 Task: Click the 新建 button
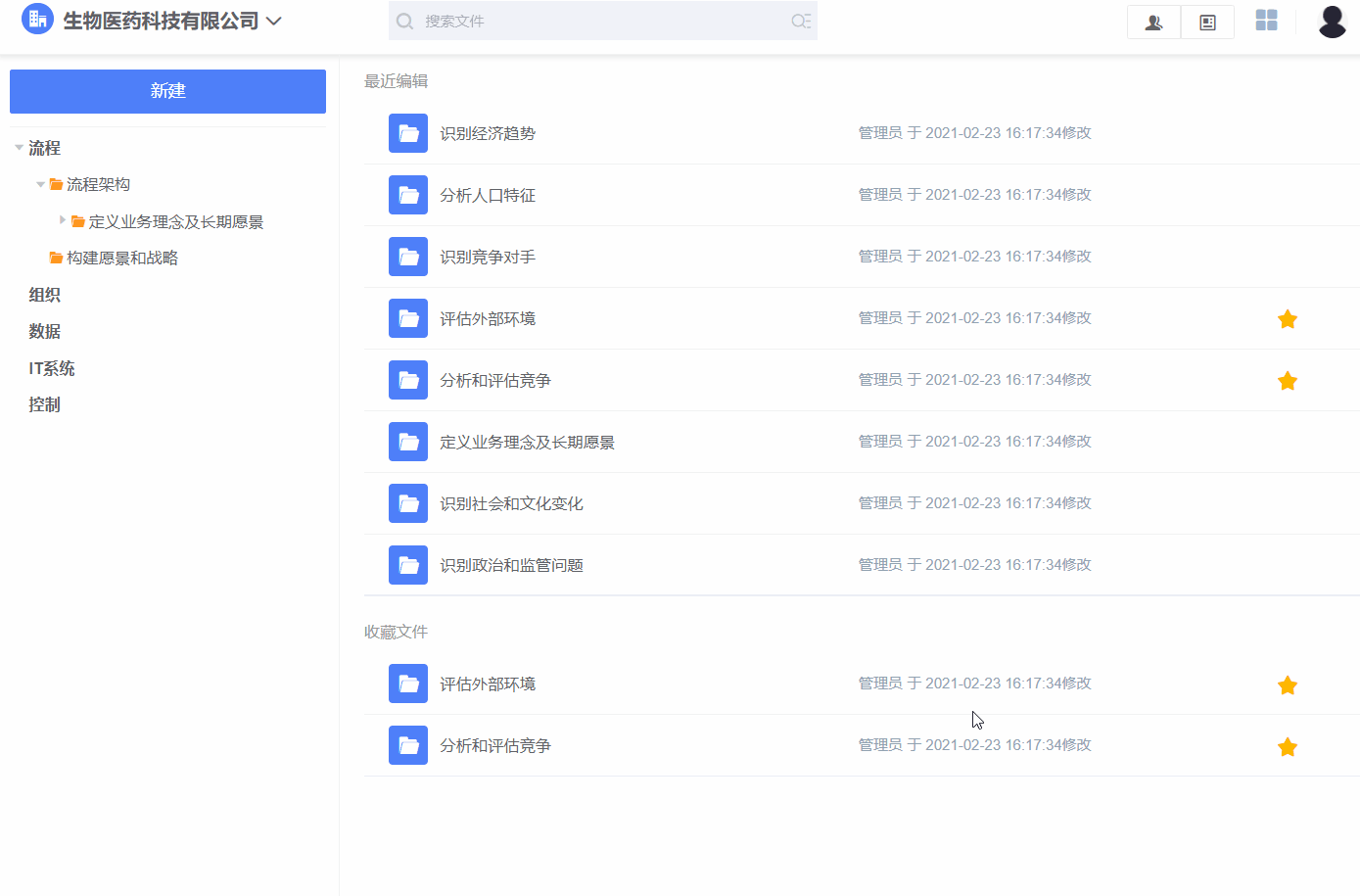click(x=167, y=91)
